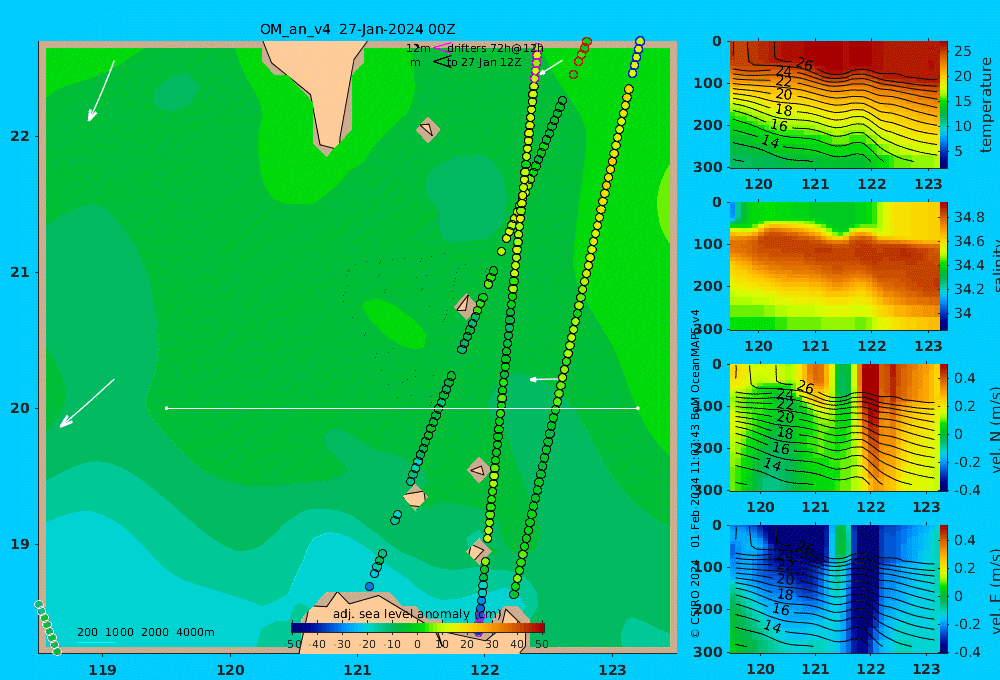Image resolution: width=1000 pixels, height=680 pixels.
Task: Select the small island marker near 22N 121.5E
Action: 428,129
